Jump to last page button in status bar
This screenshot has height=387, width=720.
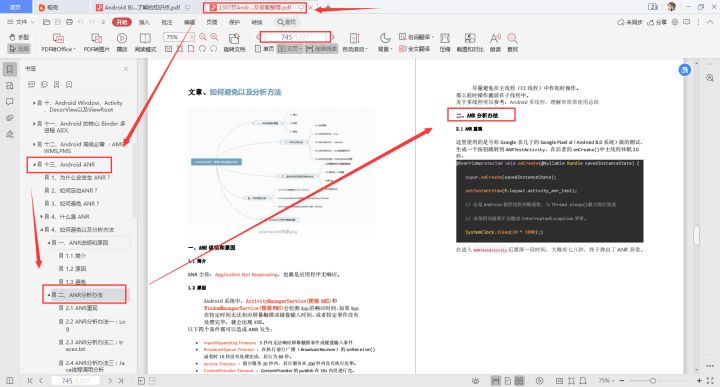click(x=121, y=381)
